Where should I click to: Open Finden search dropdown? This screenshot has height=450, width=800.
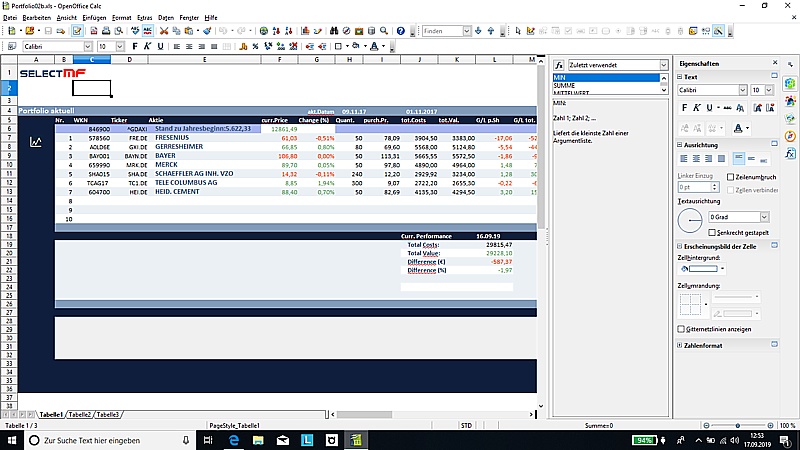pos(466,31)
